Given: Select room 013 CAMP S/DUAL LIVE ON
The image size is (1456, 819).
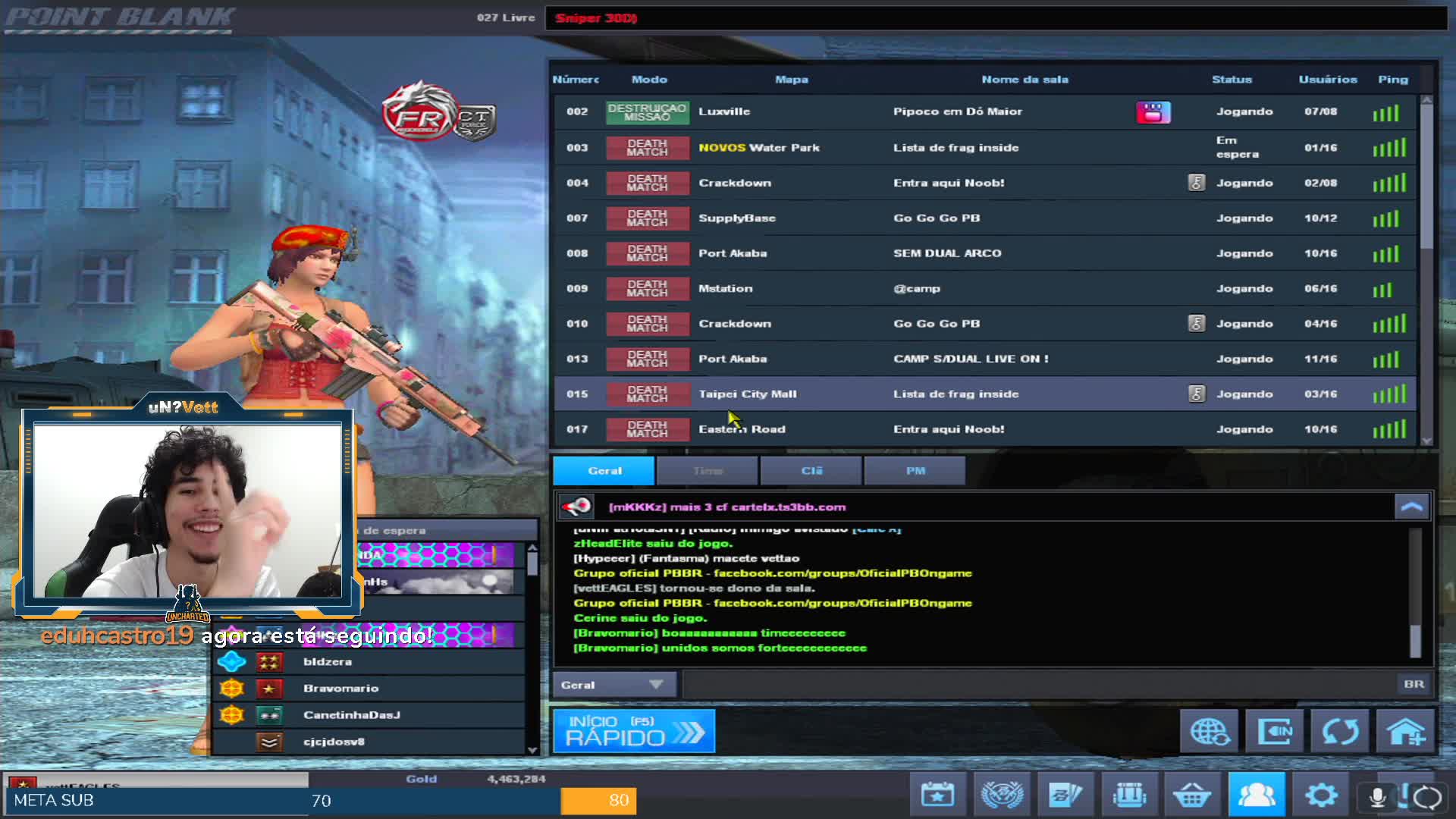Looking at the screenshot, I should click(985, 359).
